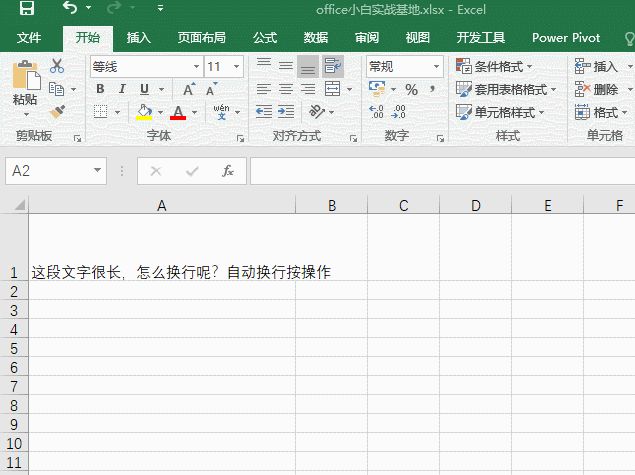Open the 公式 ribbon tab
The width and height of the screenshot is (635, 475).
pos(265,38)
